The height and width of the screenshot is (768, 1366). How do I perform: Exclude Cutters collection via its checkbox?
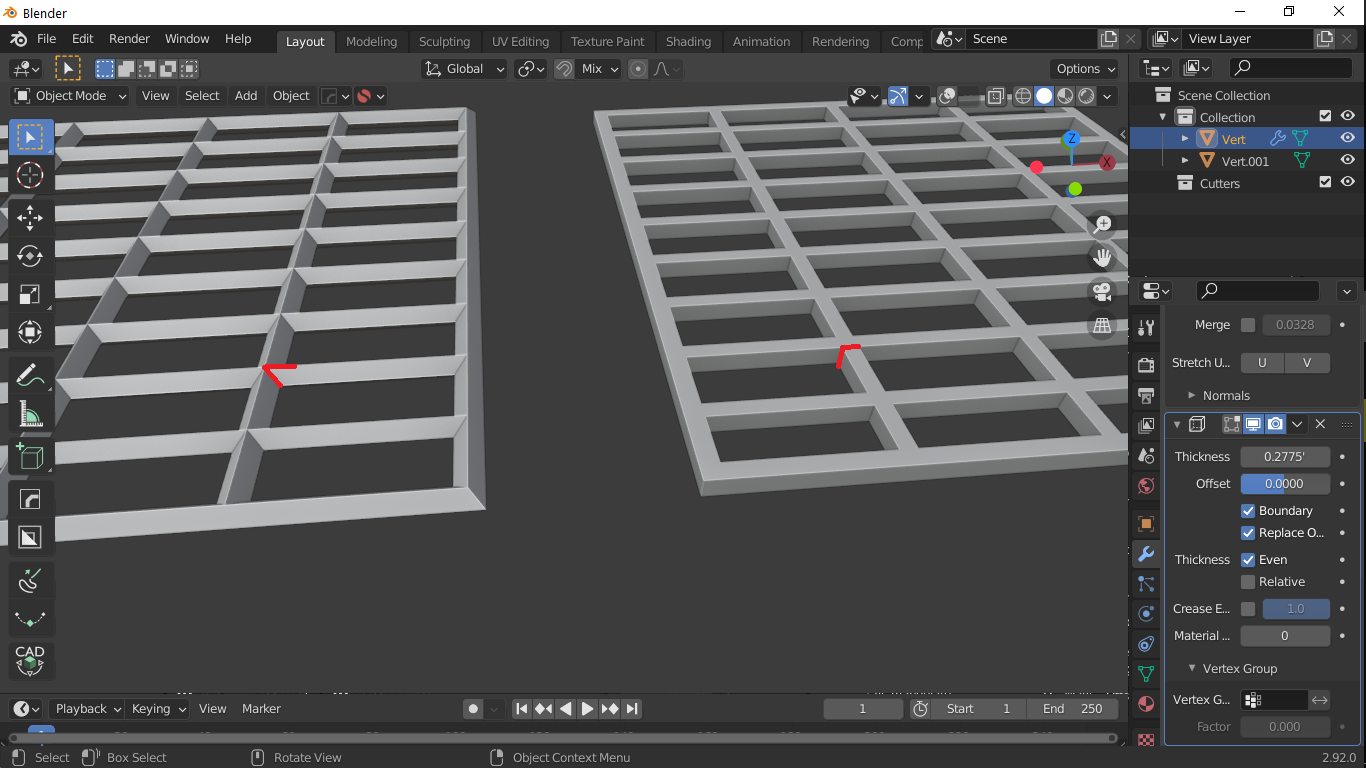pos(1325,183)
